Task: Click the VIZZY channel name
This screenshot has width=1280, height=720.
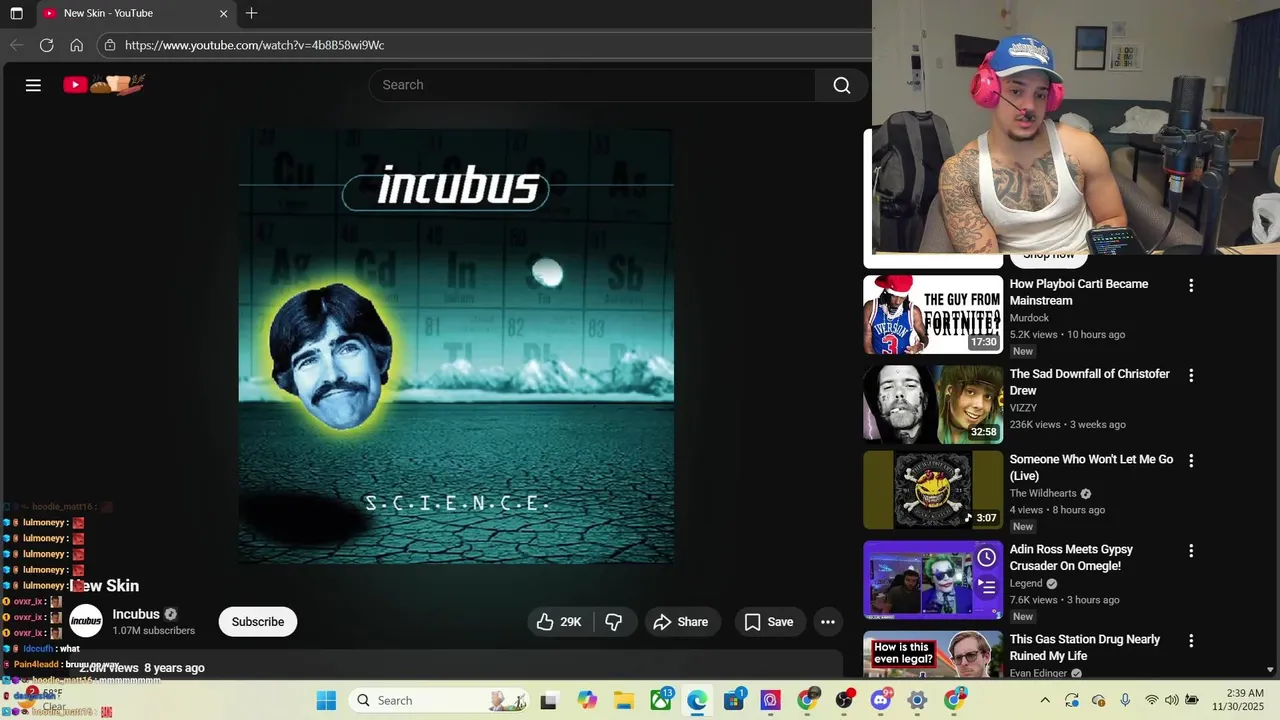Action: click(1023, 408)
